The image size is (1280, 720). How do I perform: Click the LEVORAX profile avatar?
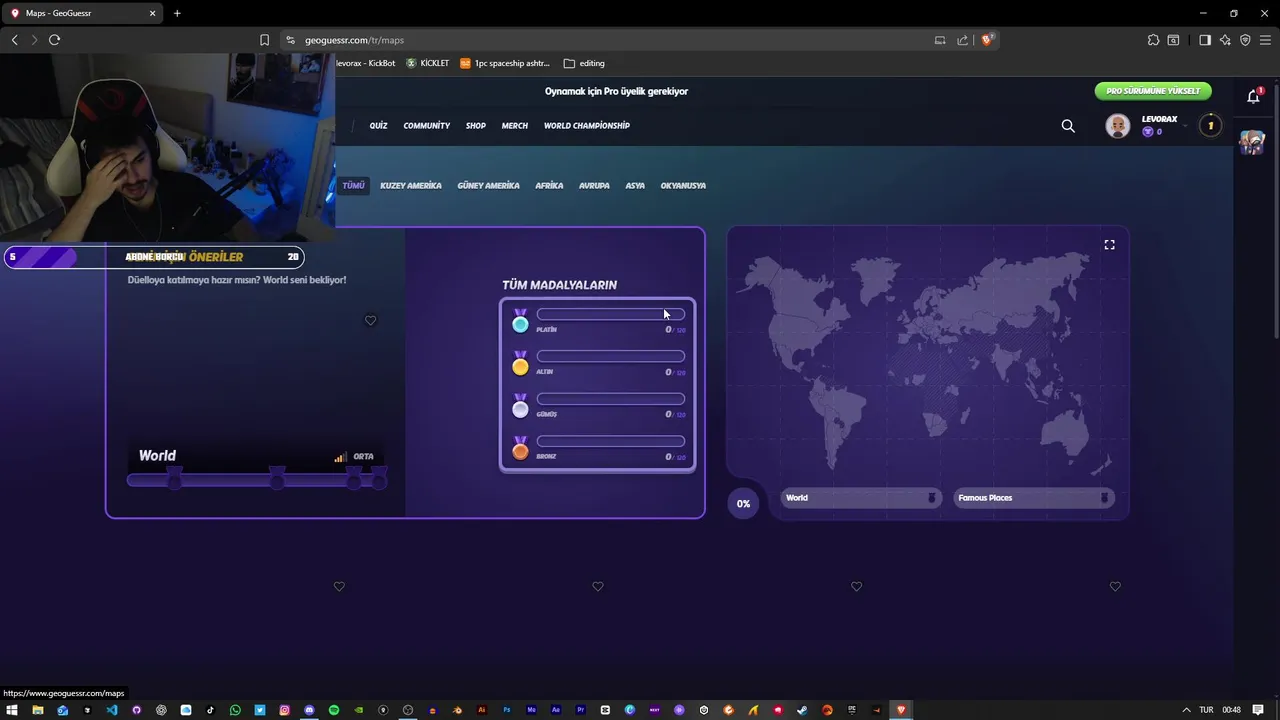[1118, 126]
